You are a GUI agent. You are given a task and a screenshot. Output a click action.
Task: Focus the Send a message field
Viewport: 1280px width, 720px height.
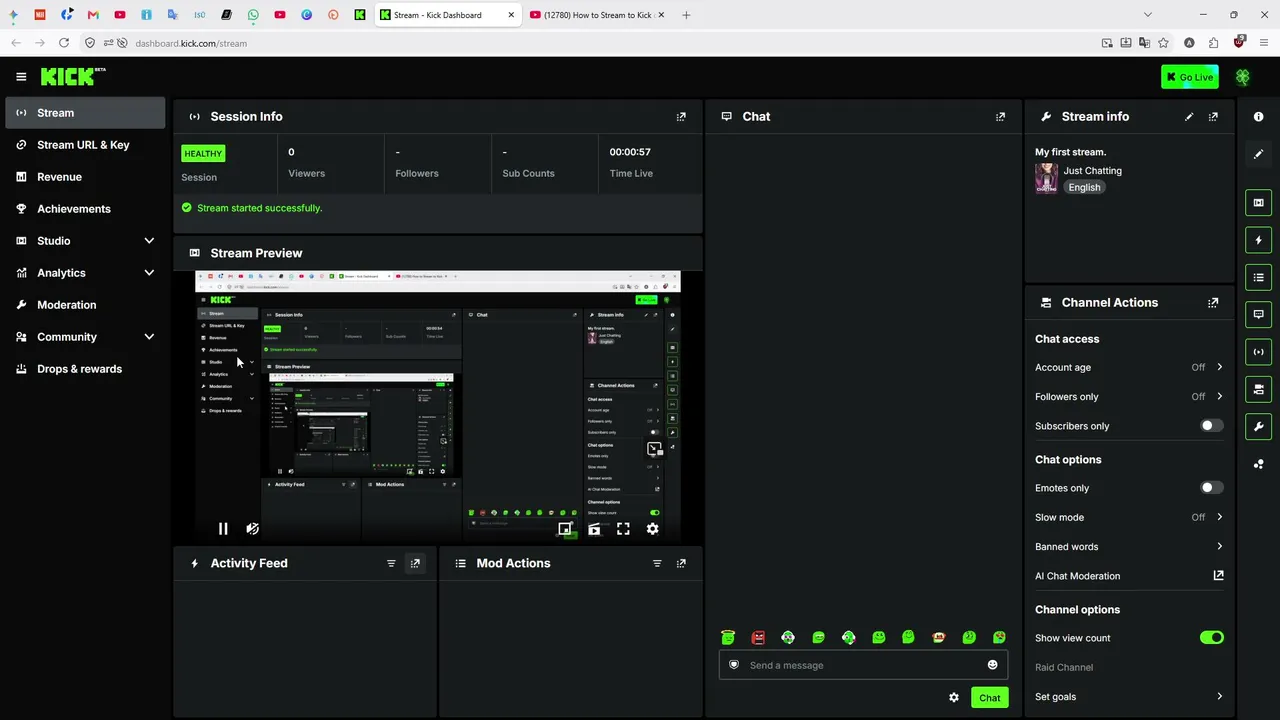click(x=863, y=665)
